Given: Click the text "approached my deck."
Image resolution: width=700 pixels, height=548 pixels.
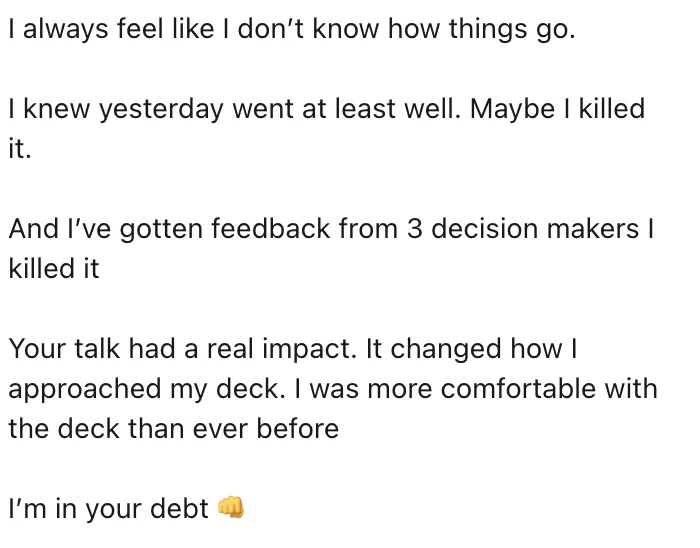Looking at the screenshot, I should tap(138, 388).
